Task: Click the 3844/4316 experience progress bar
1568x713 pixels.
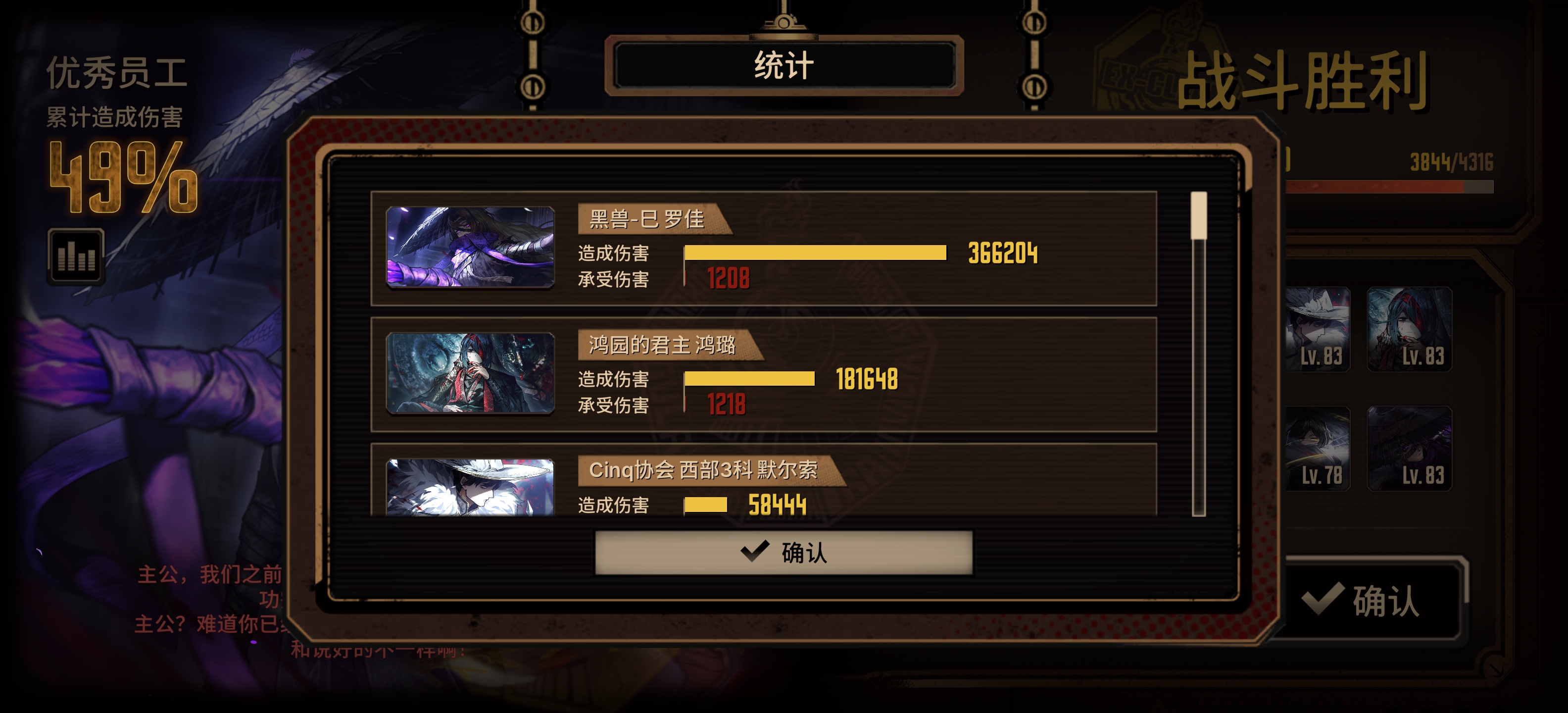Action: click(1389, 187)
